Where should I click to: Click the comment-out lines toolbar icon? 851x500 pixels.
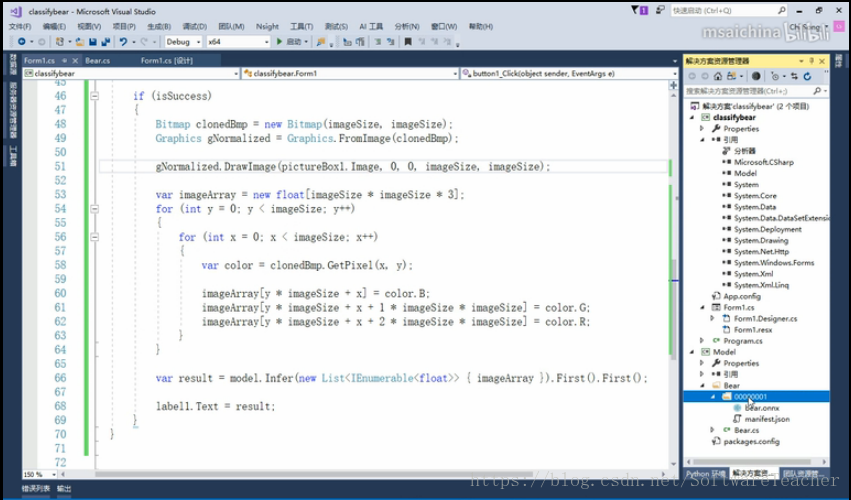(x=377, y=42)
